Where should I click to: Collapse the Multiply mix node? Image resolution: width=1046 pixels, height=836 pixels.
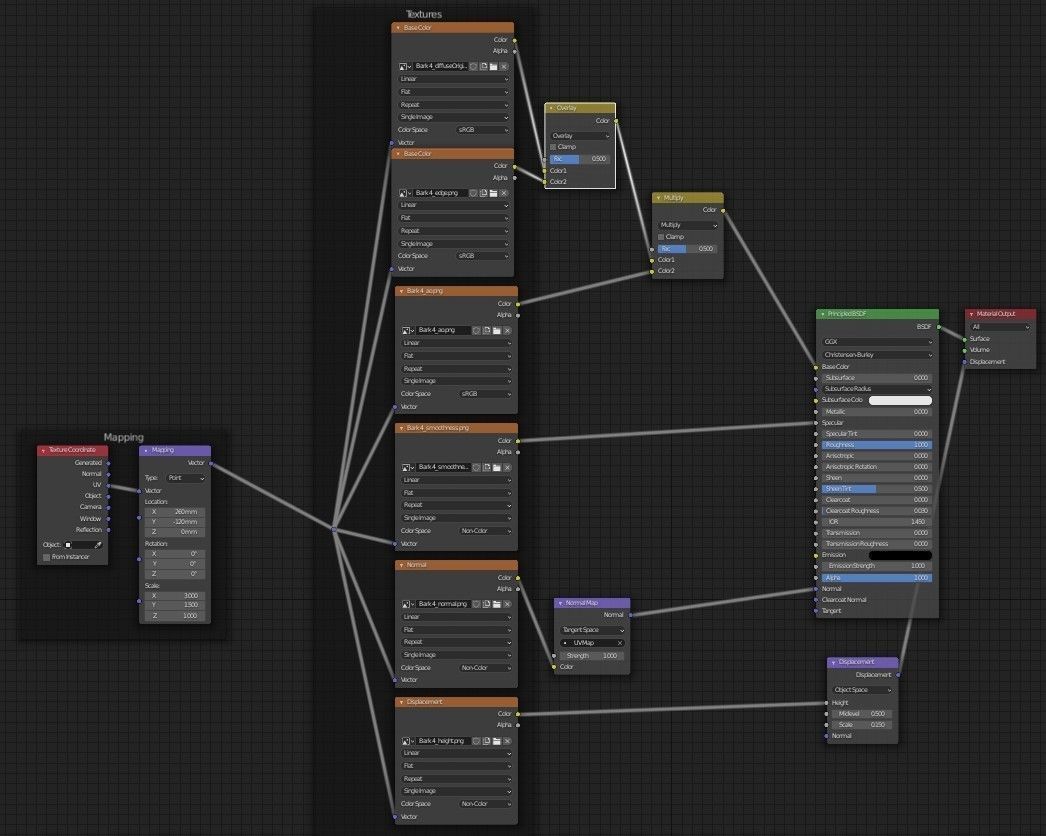coord(658,198)
